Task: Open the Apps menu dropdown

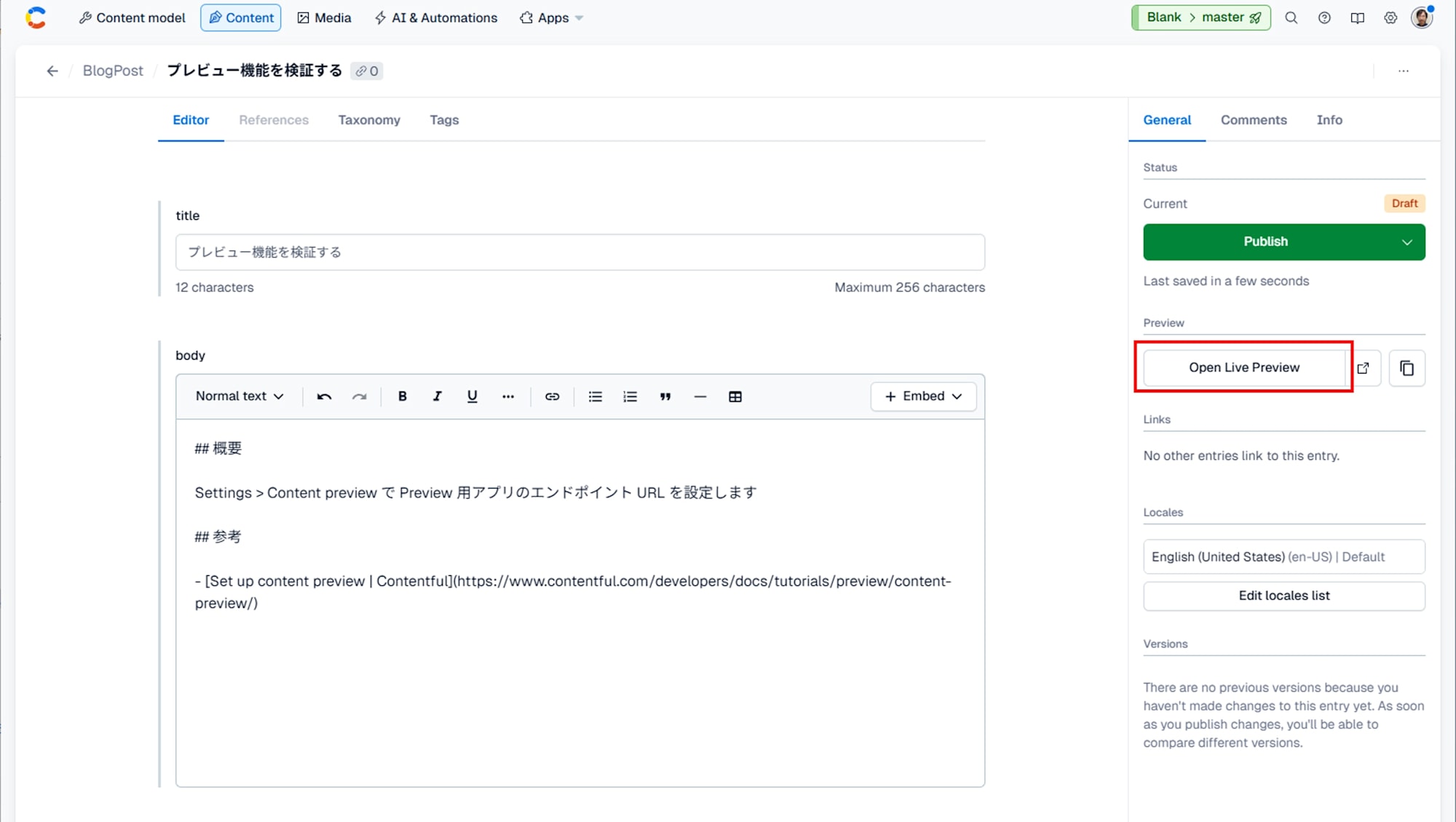Action: [551, 17]
